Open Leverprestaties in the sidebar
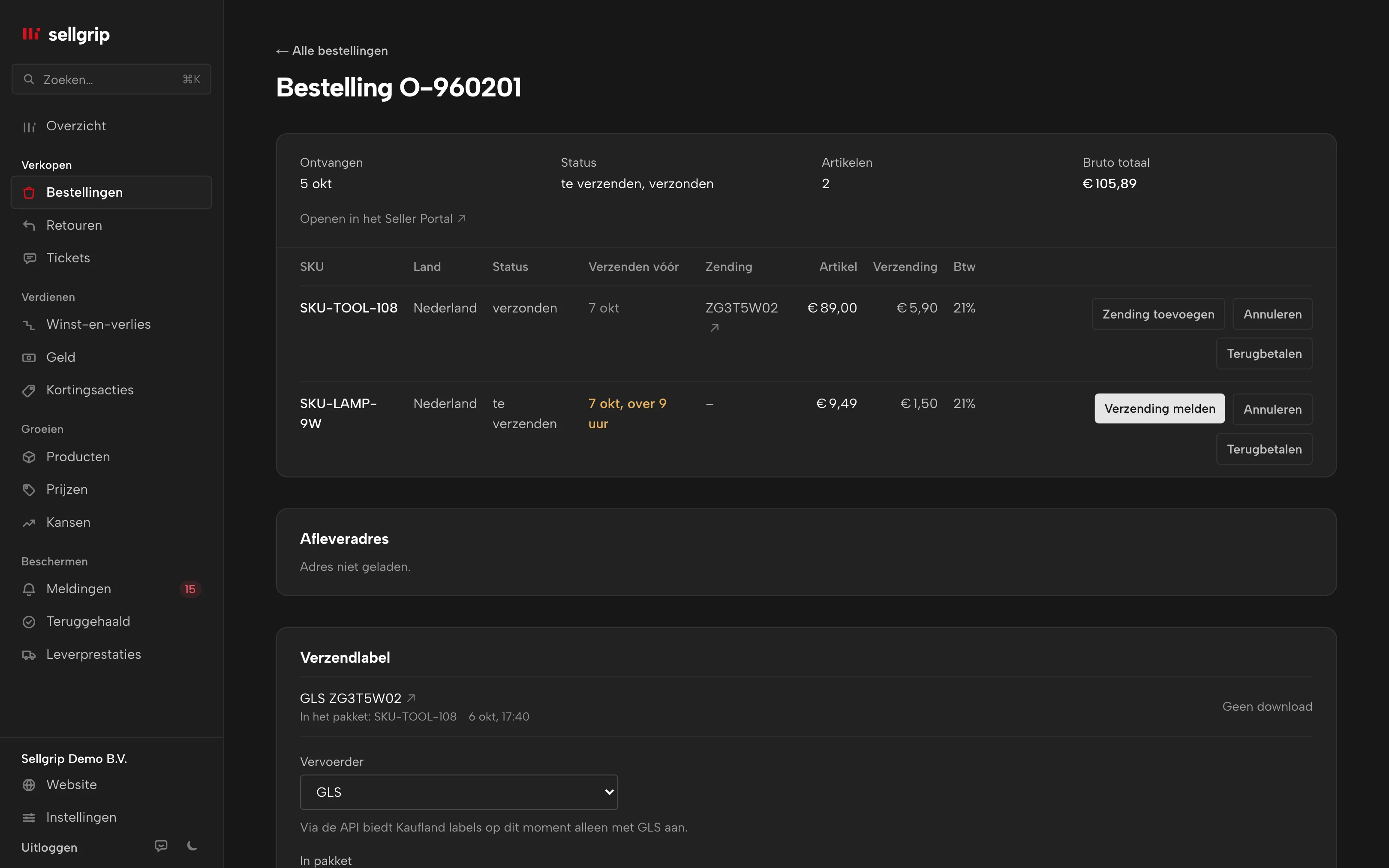This screenshot has height=868, width=1389. tap(111, 655)
